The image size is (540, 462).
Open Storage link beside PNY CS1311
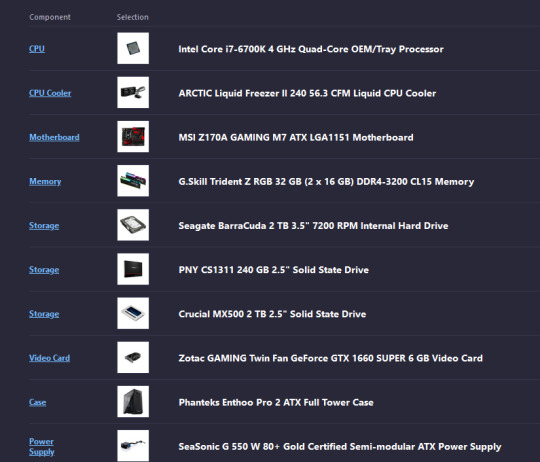(44, 270)
